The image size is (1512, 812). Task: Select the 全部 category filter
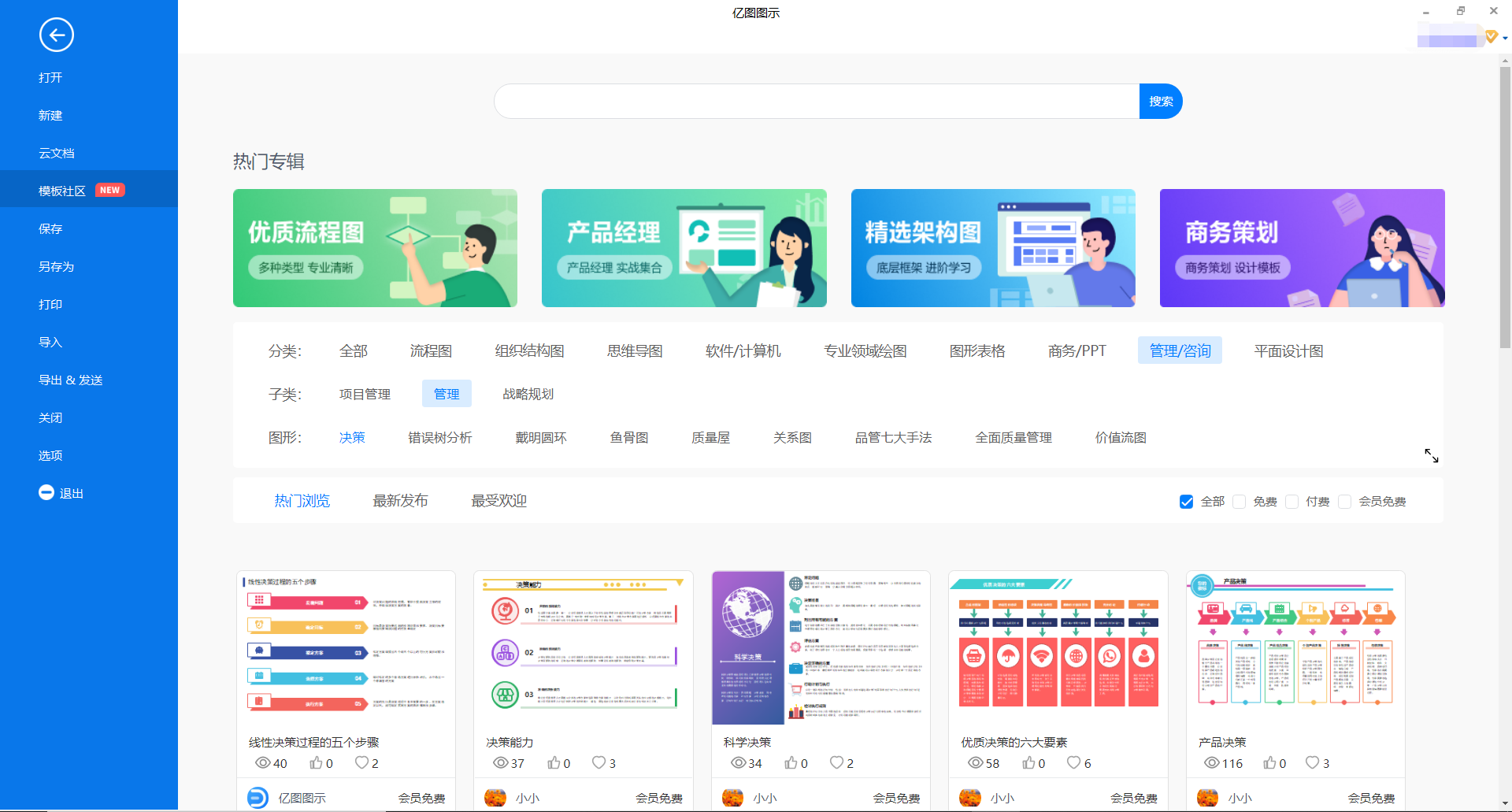(x=354, y=350)
